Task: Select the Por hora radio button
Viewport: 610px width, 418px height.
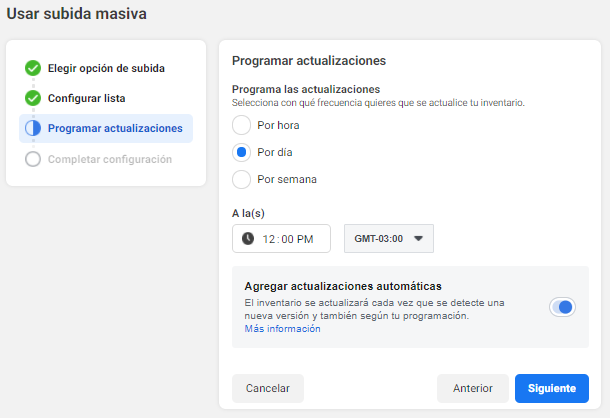Action: click(241, 125)
